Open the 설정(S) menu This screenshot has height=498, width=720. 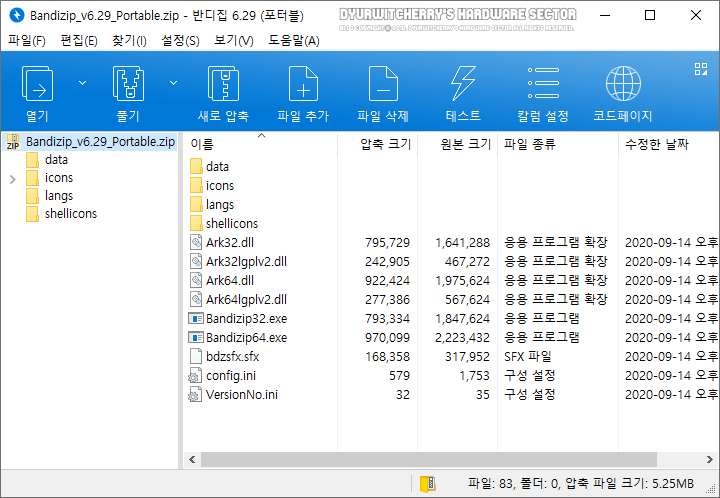(180, 41)
